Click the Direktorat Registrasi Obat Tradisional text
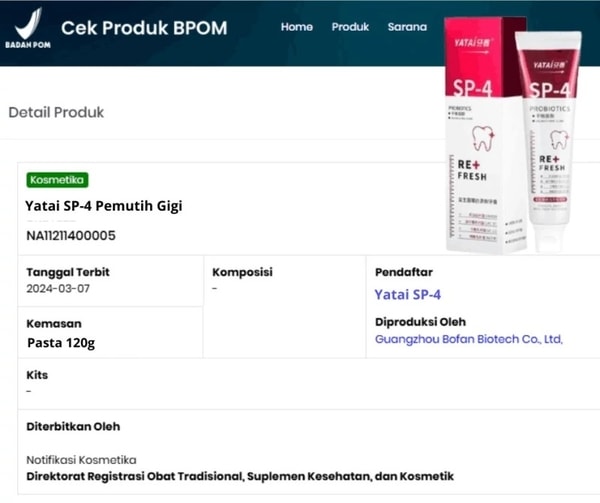This screenshot has height=503, width=600. [240, 476]
